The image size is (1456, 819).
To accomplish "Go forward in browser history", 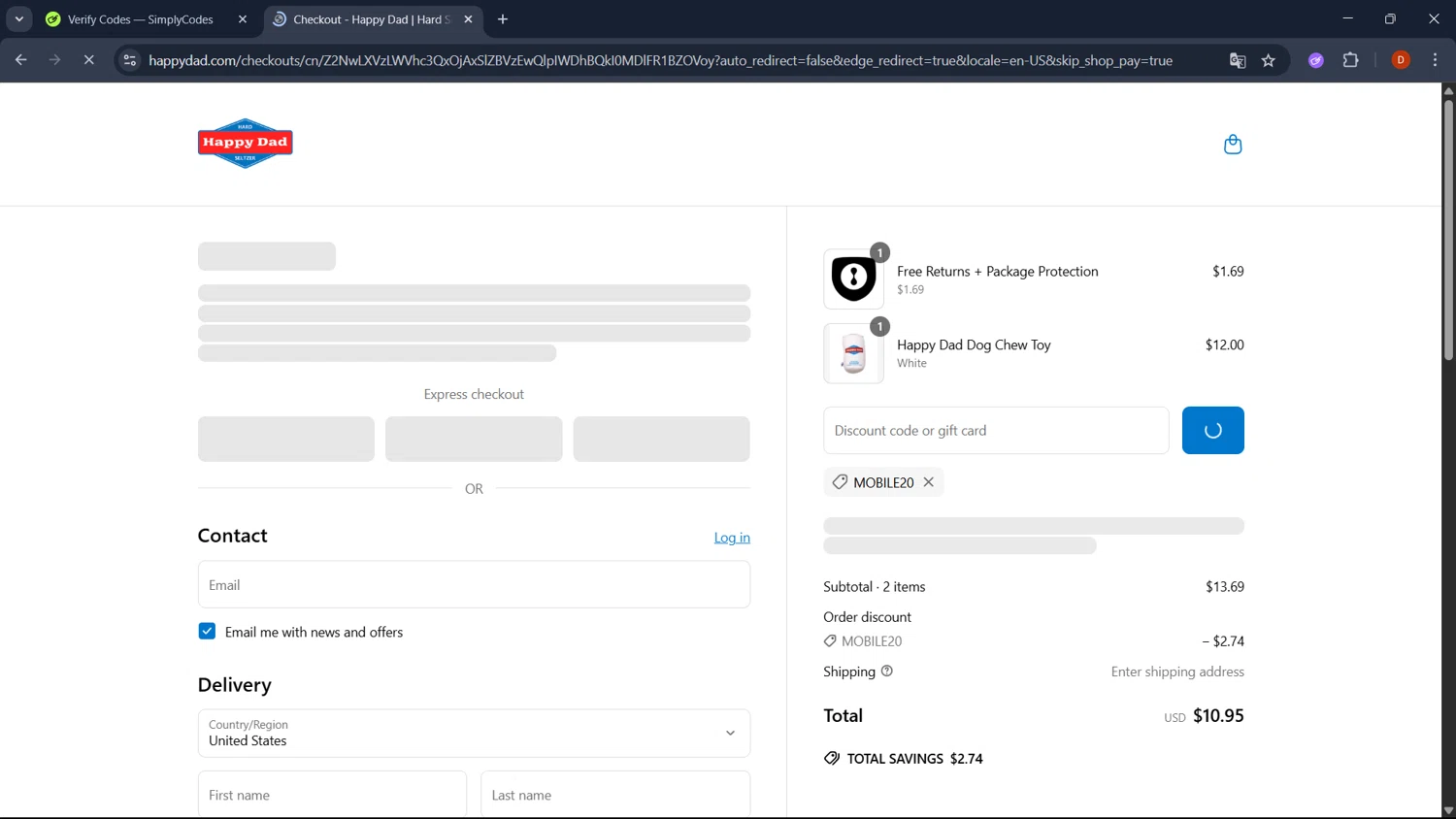I will (55, 60).
